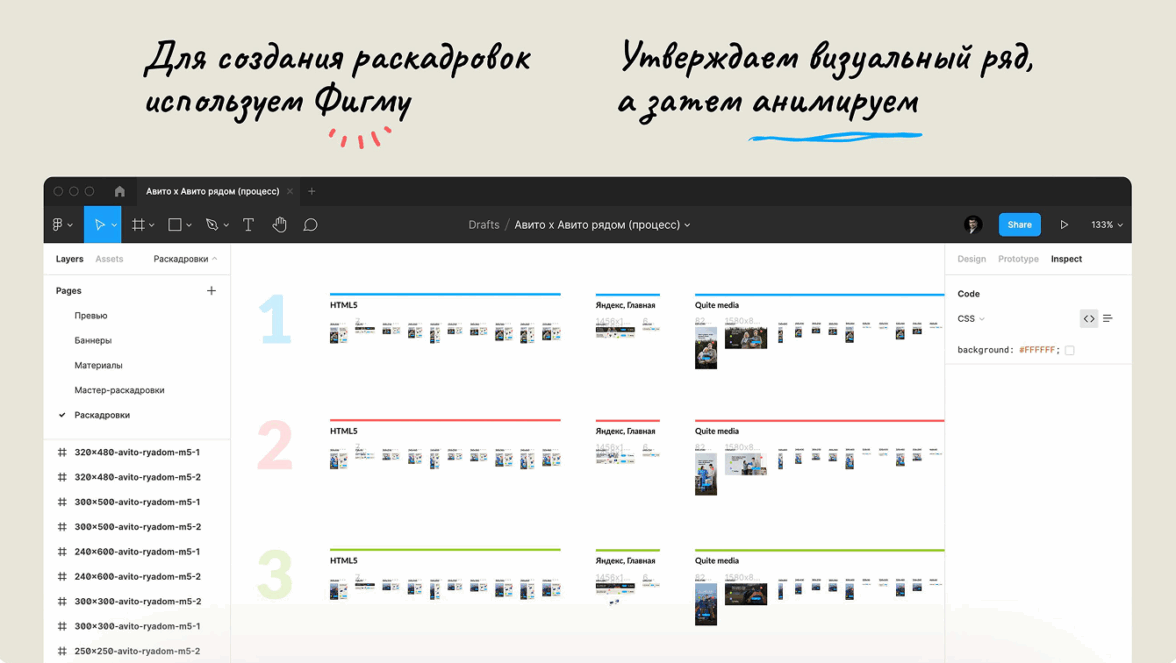
Task: Click the Pages section header
Action: tap(68, 290)
